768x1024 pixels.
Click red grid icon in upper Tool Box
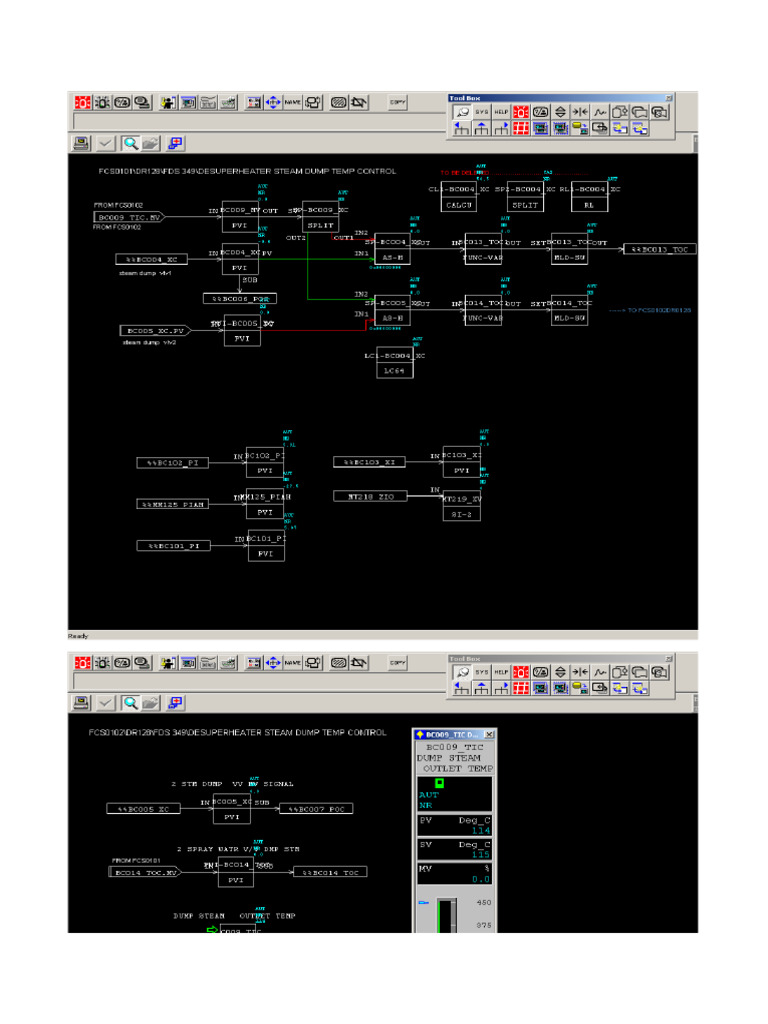(x=520, y=128)
